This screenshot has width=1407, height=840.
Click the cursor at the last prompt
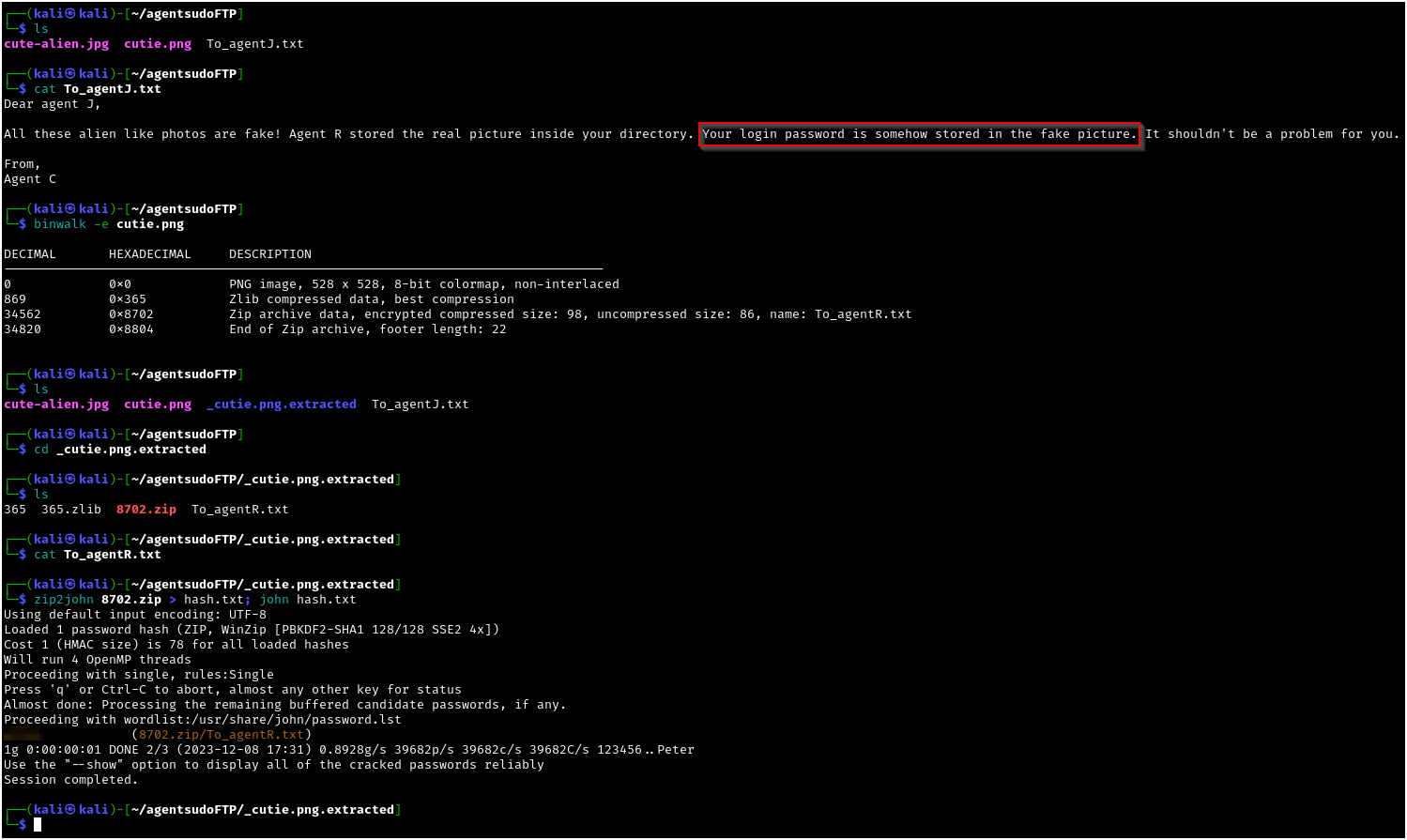tap(38, 825)
